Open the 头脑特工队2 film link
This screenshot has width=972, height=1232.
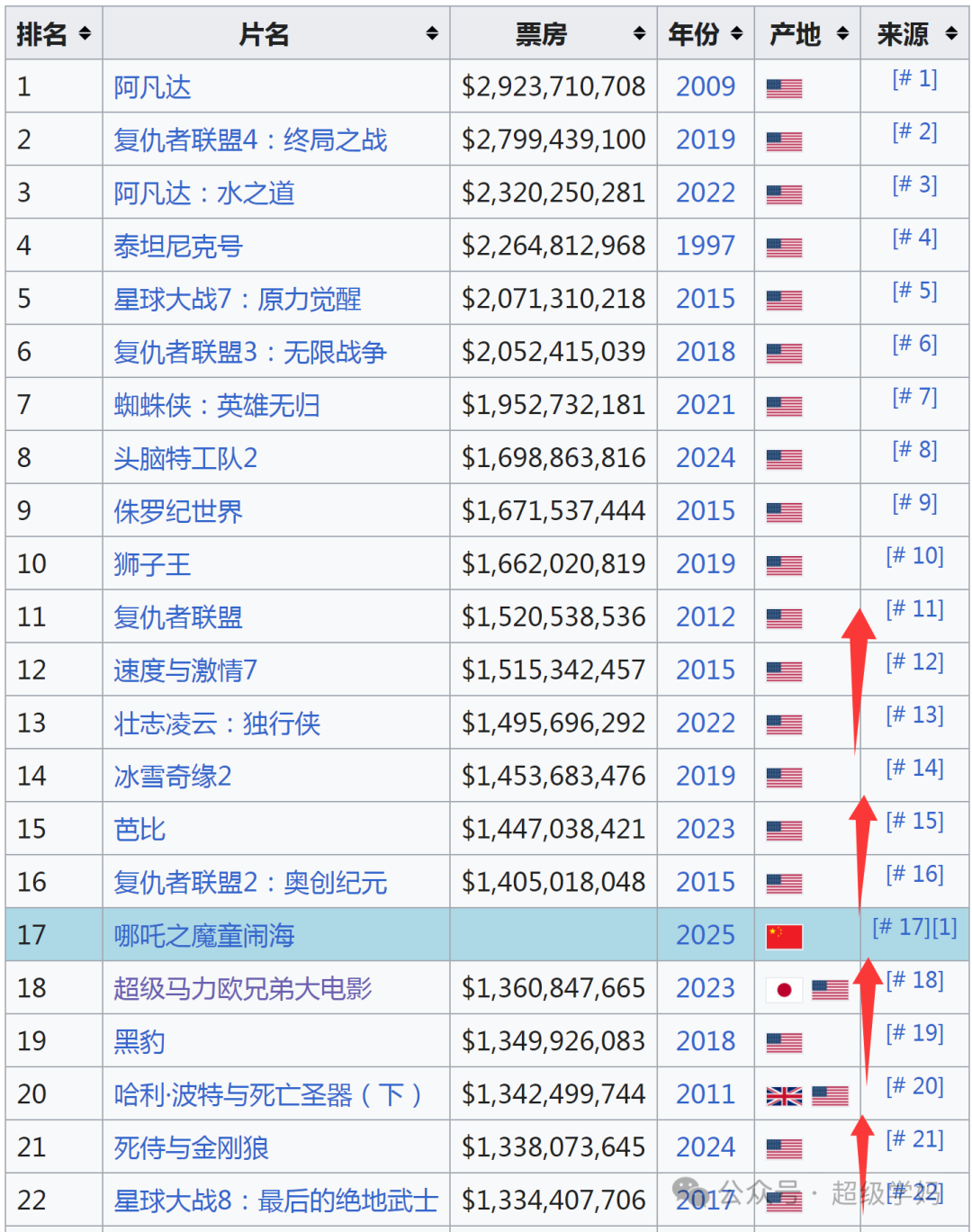click(185, 459)
